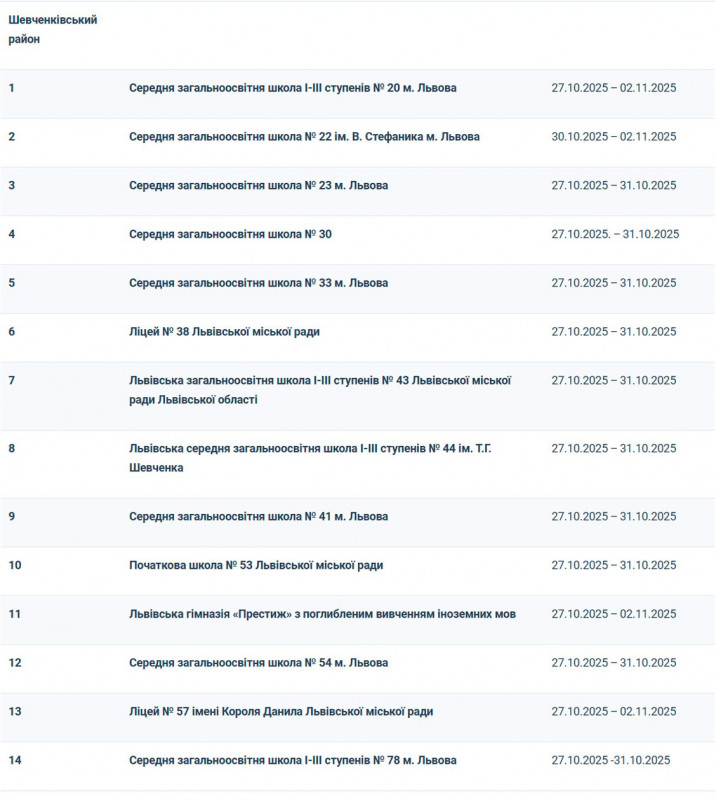Select school № 33 м. Львова row
The width and height of the screenshot is (716, 800).
(x=258, y=283)
